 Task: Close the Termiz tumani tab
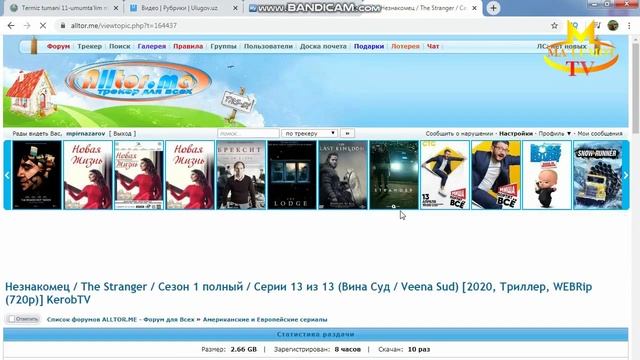[116, 8]
